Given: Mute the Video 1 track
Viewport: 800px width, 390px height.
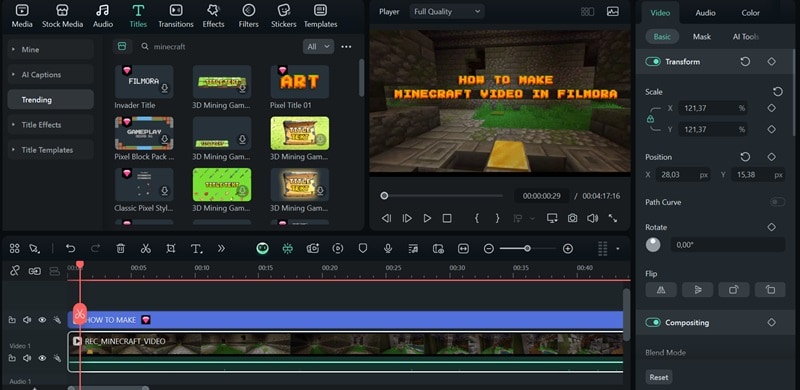Looking at the screenshot, I should point(27,358).
